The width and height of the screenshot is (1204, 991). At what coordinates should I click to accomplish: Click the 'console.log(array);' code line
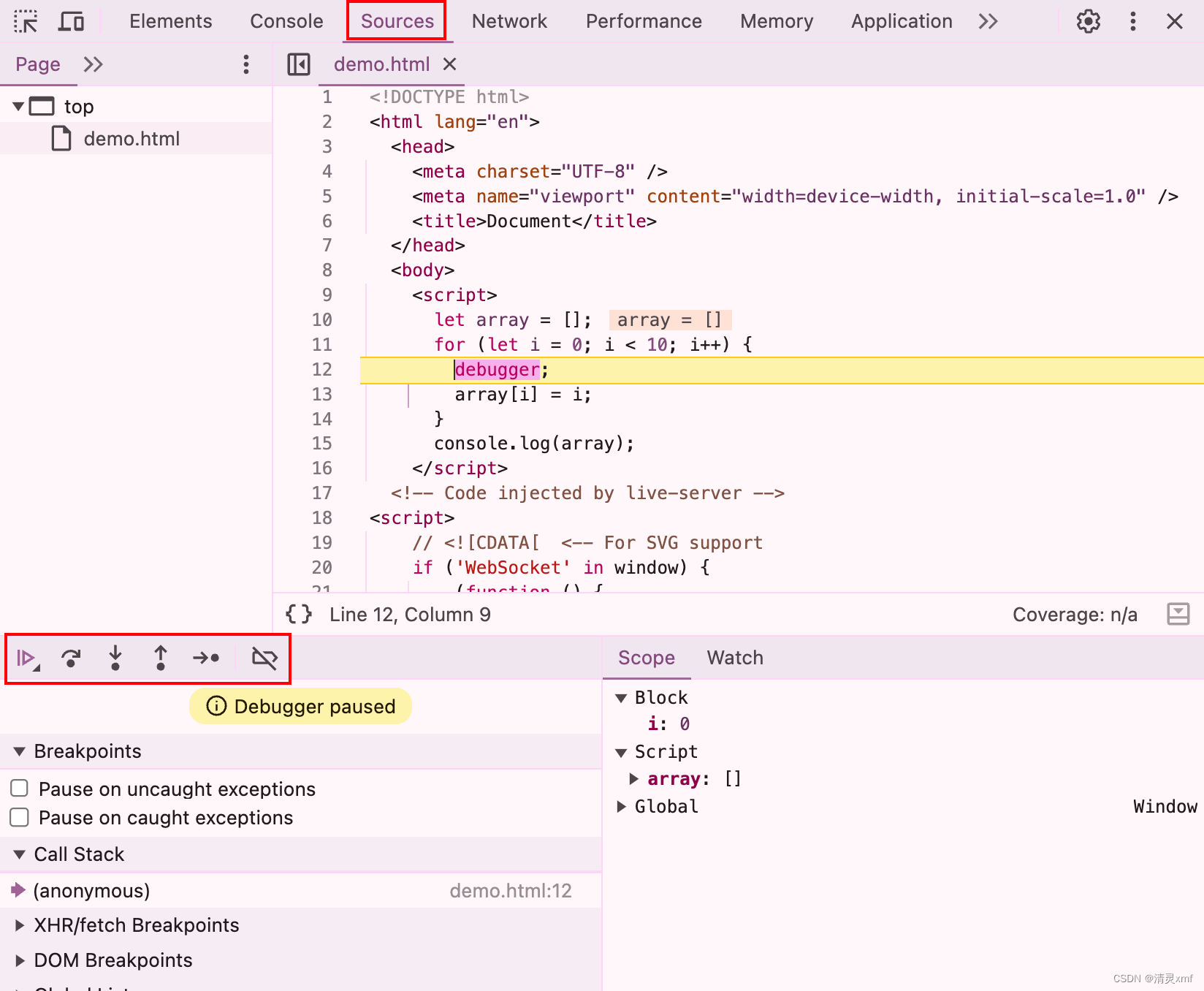pos(534,444)
